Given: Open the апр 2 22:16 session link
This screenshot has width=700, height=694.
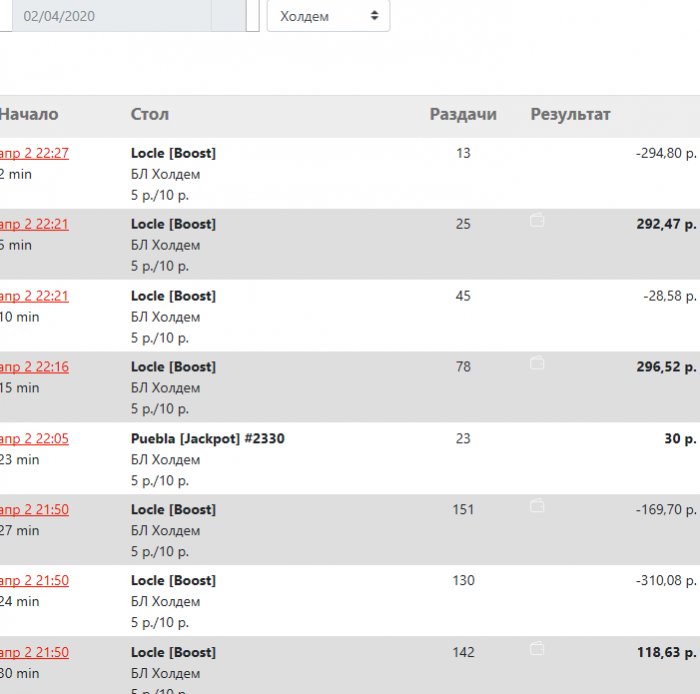Looking at the screenshot, I should tap(34, 367).
